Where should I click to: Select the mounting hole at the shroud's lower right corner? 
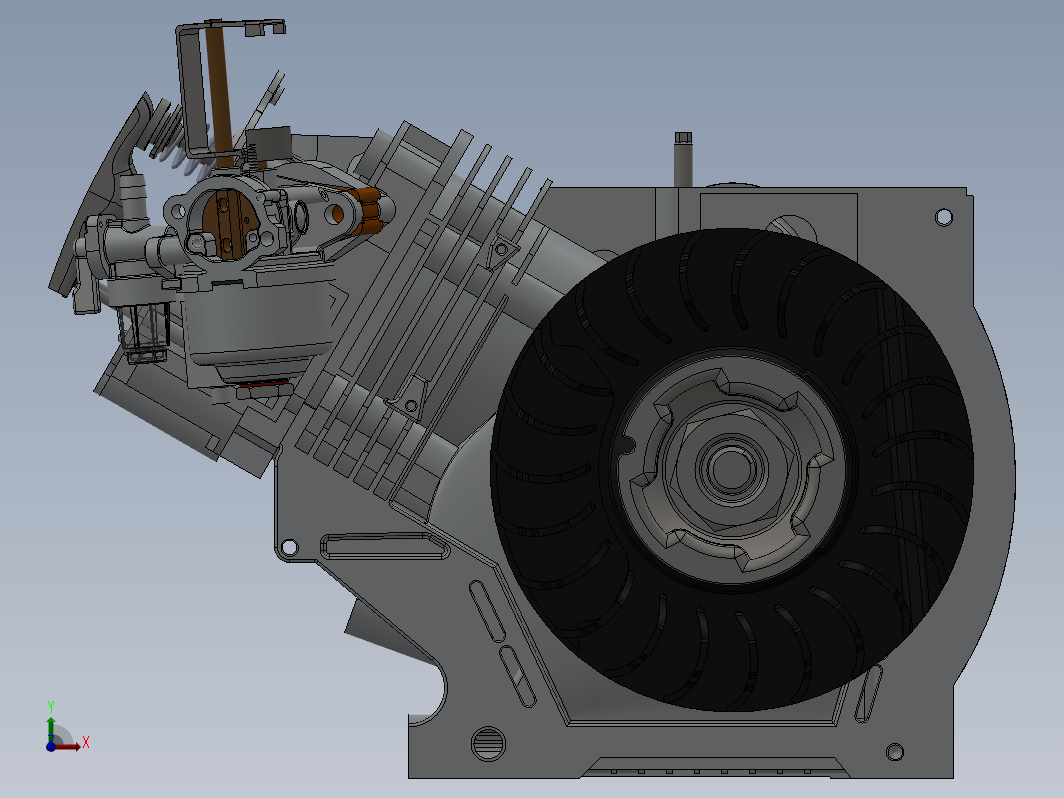(x=895, y=752)
